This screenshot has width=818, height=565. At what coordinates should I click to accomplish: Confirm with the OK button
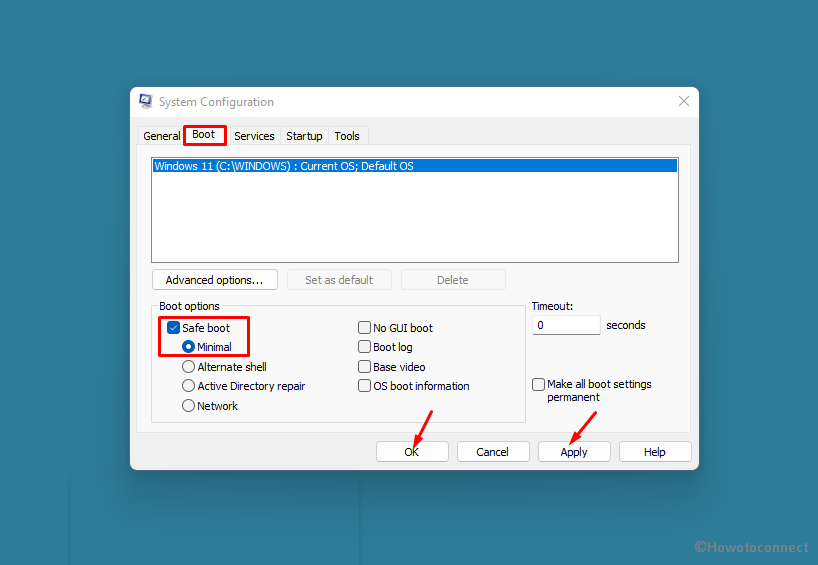click(412, 452)
